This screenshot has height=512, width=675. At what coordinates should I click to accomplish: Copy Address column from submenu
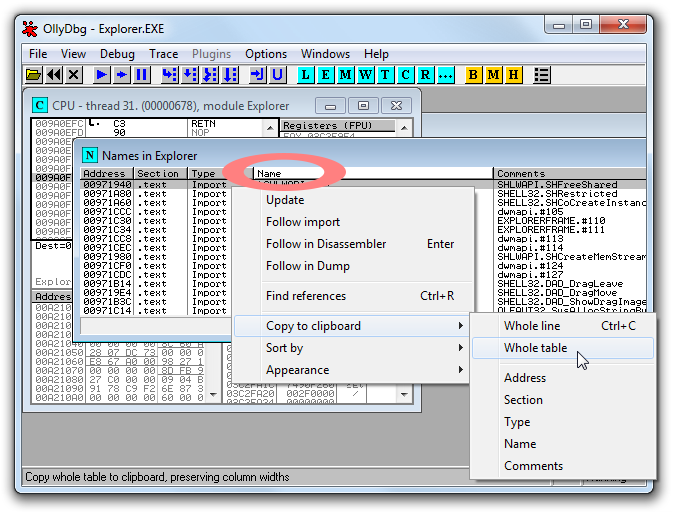(563, 378)
